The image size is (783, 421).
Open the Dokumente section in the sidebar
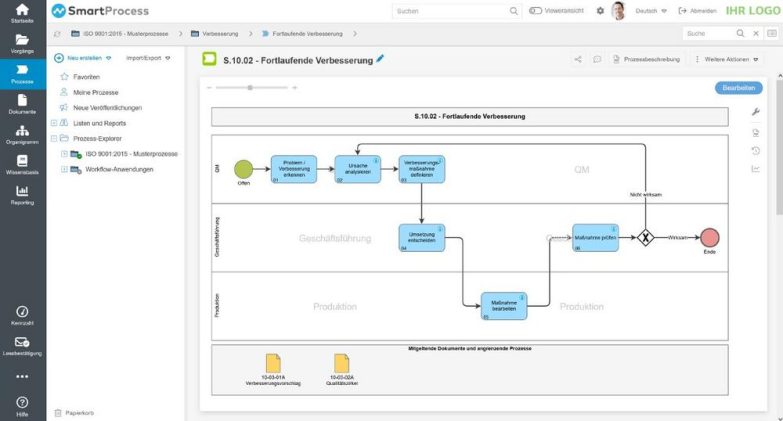click(22, 102)
